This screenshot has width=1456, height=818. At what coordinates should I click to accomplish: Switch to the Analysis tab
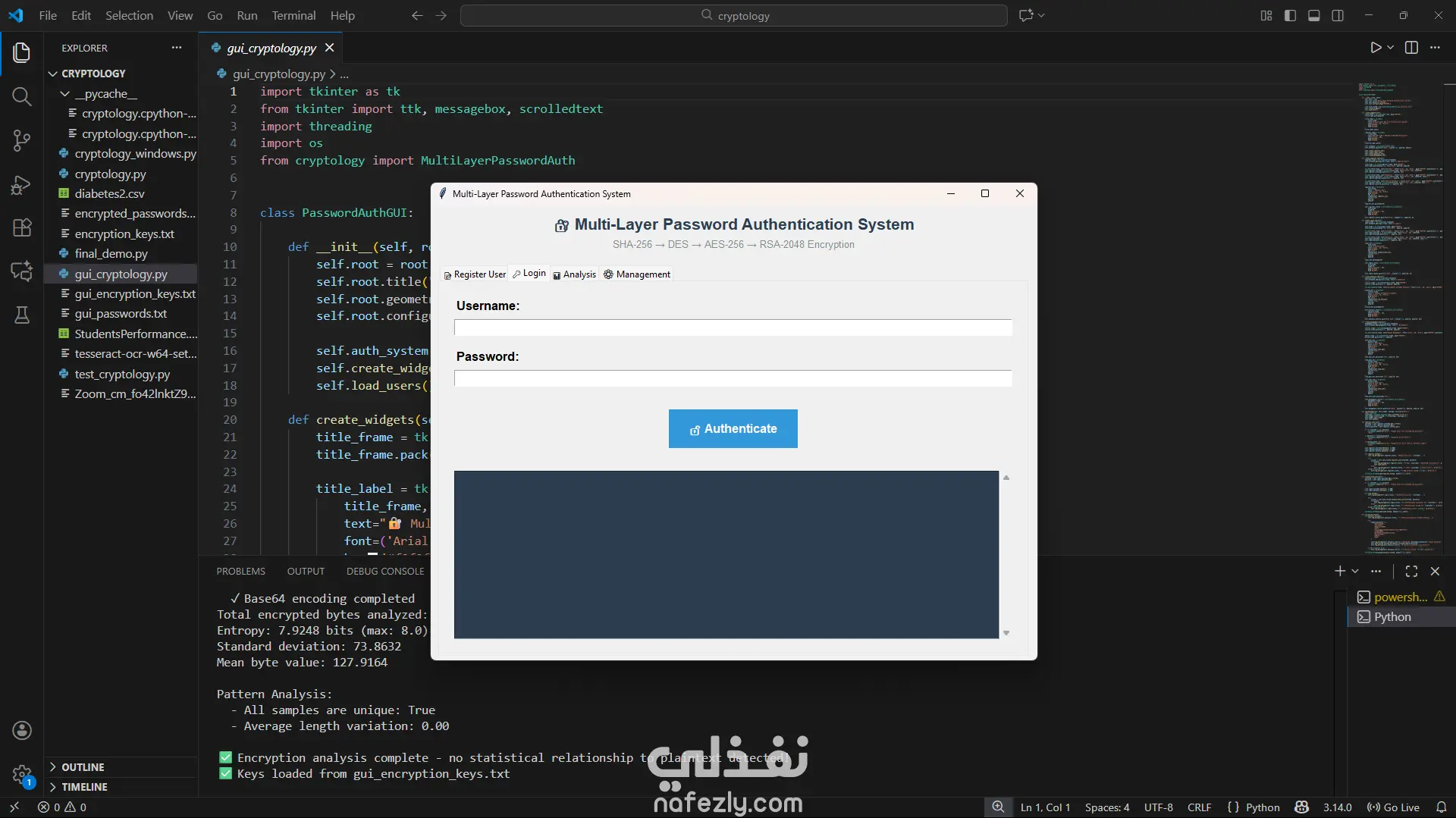(575, 274)
